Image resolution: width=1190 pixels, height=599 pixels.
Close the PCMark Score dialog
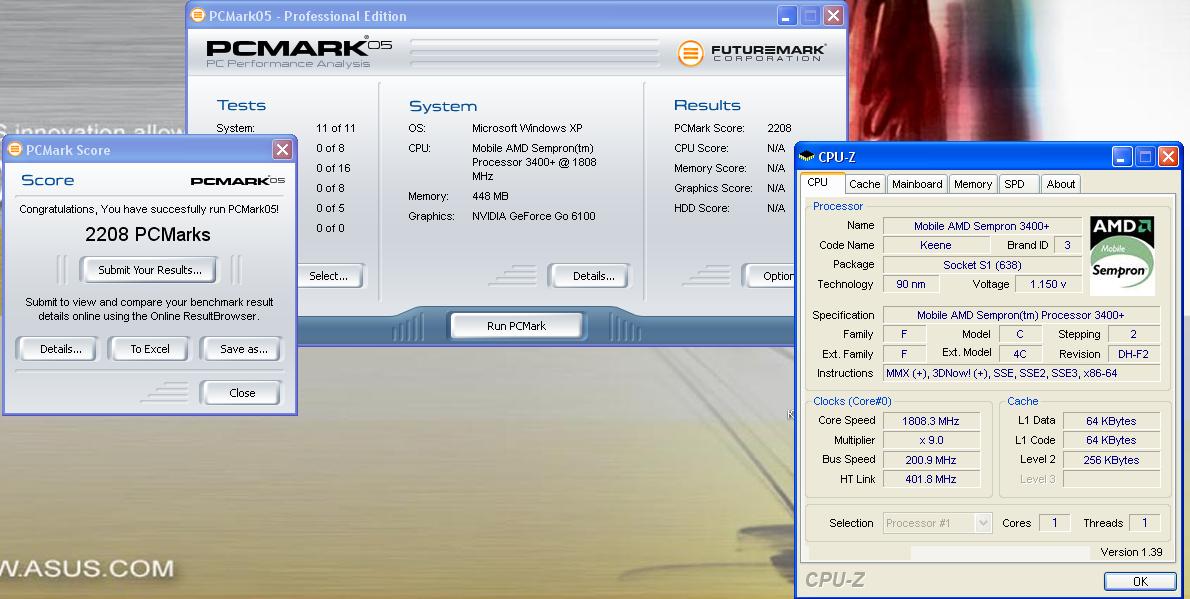pos(282,150)
